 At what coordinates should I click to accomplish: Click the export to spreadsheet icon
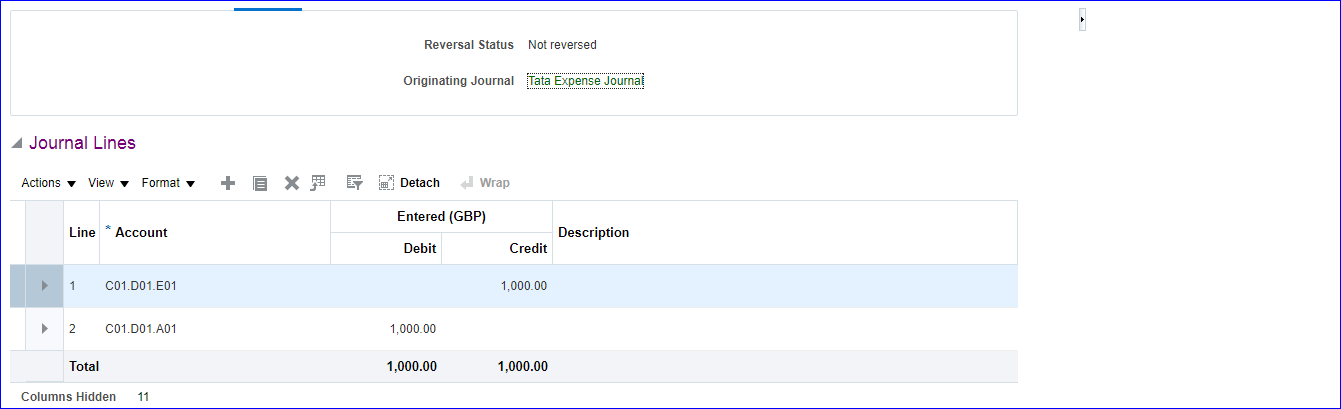tap(318, 183)
